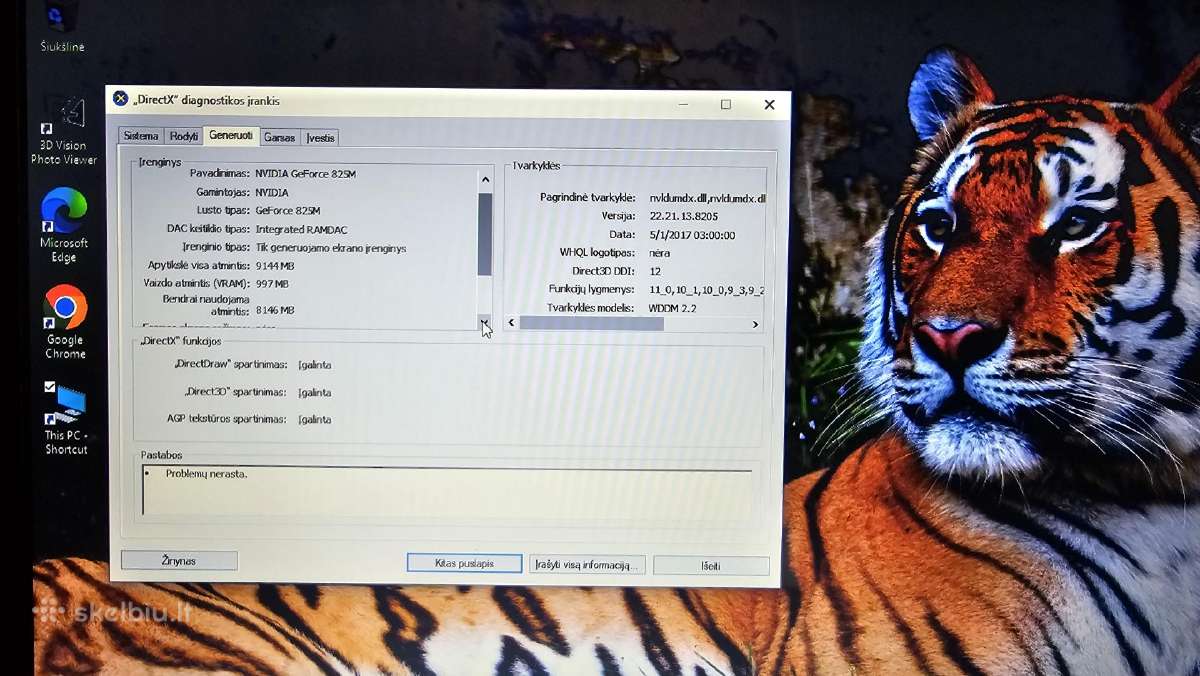Switch to the Sistema tab
This screenshot has width=1200, height=676.
141,137
